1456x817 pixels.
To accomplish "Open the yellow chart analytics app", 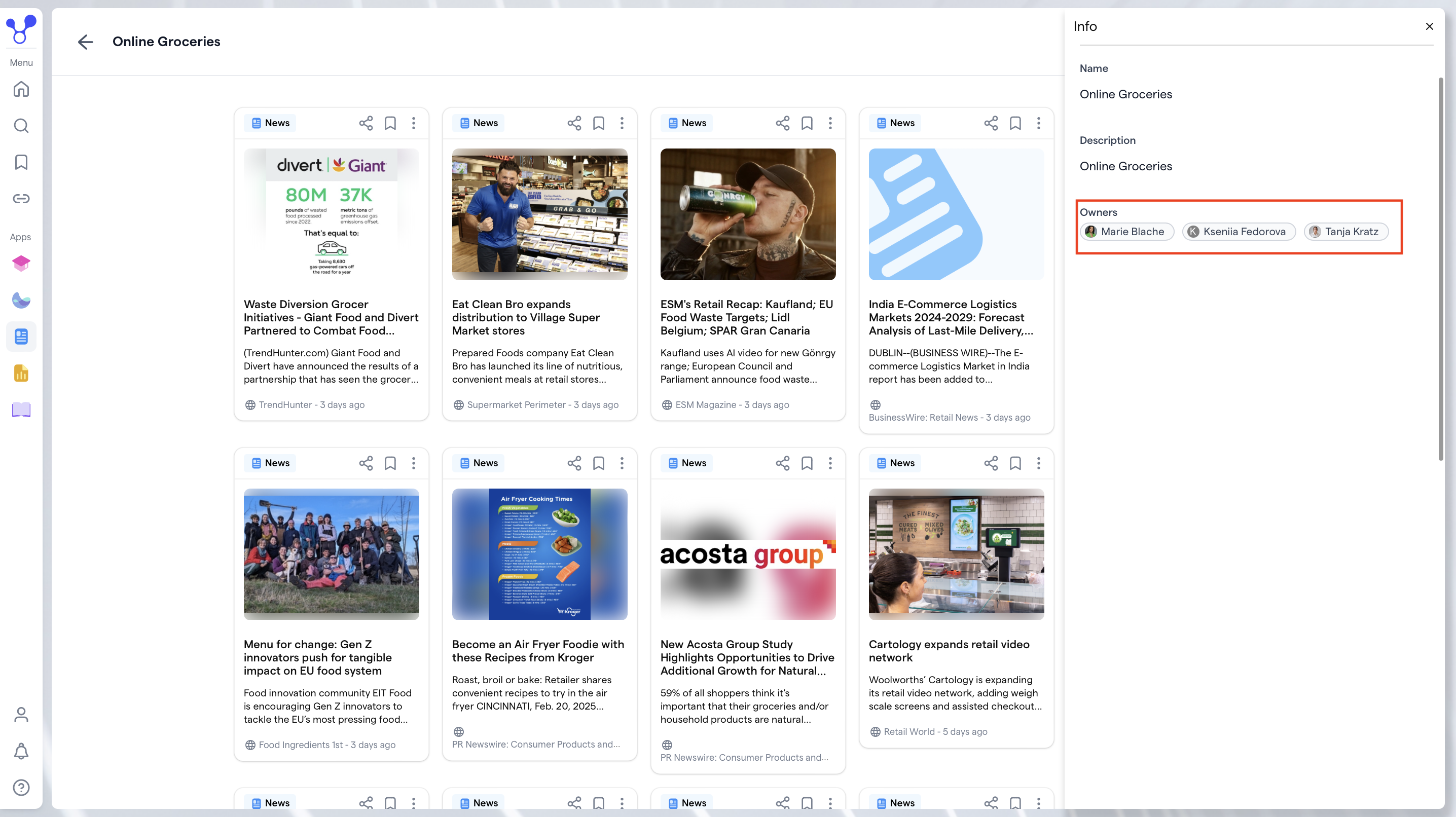I will [21, 373].
